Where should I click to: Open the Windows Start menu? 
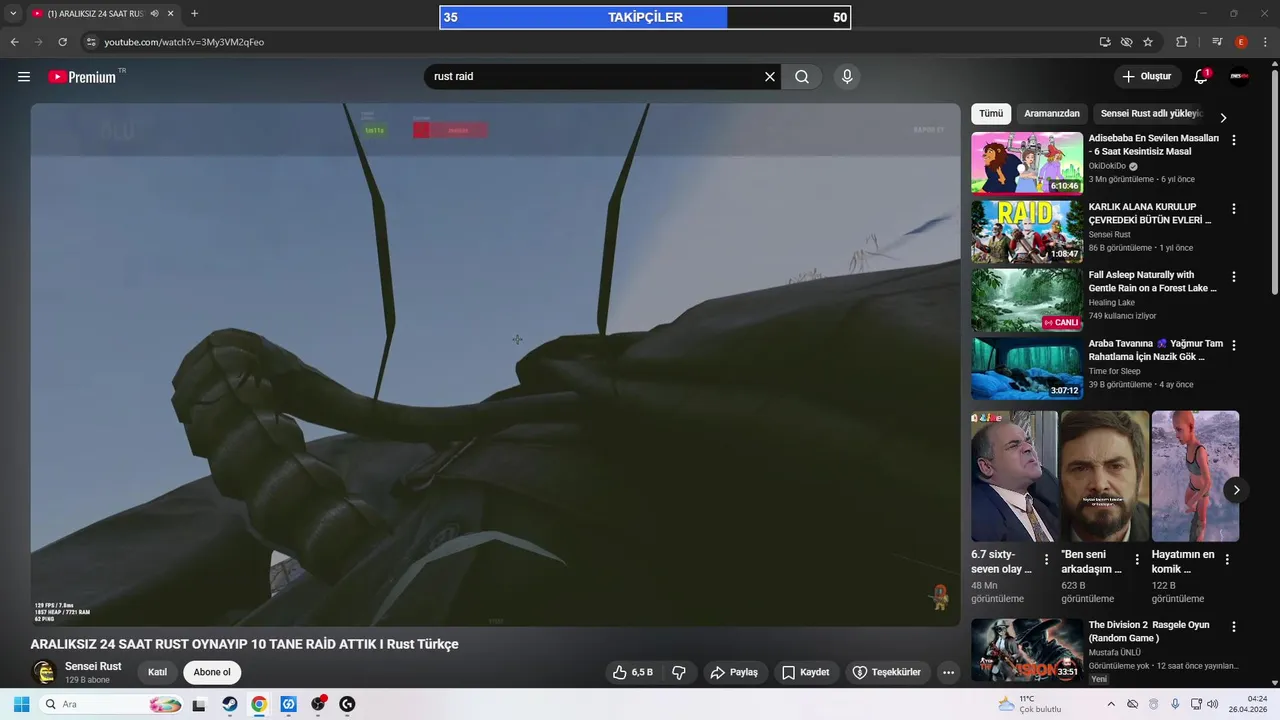coord(21,704)
